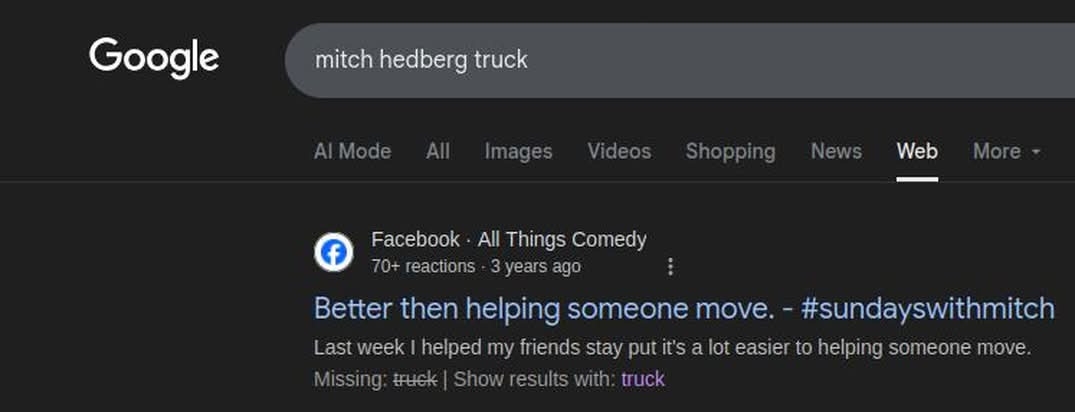Show results with the purple truck link
Screen dimensions: 1075x412
coord(643,379)
